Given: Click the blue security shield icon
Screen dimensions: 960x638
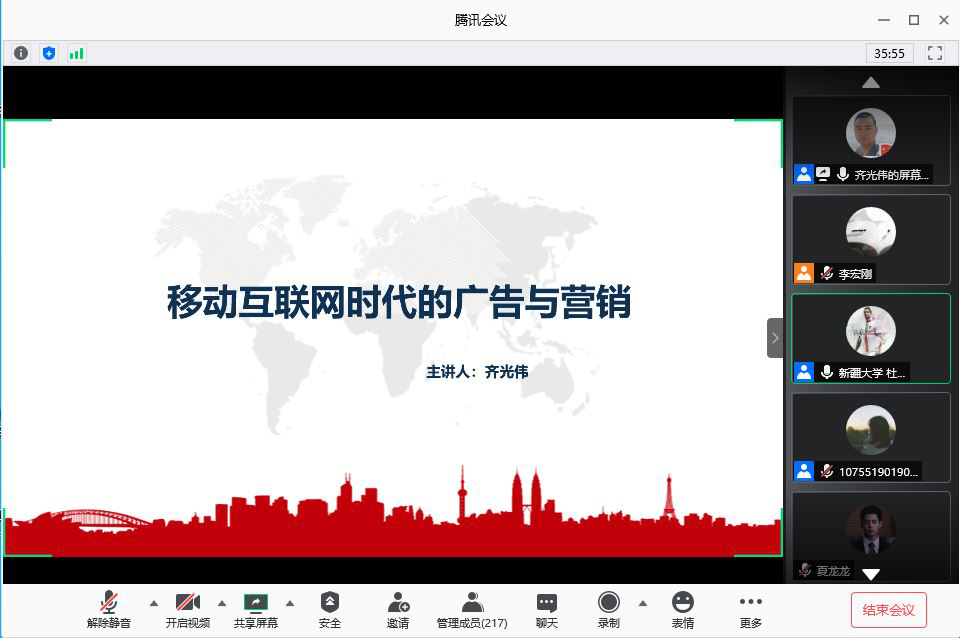Looking at the screenshot, I should pyautogui.click(x=49, y=53).
